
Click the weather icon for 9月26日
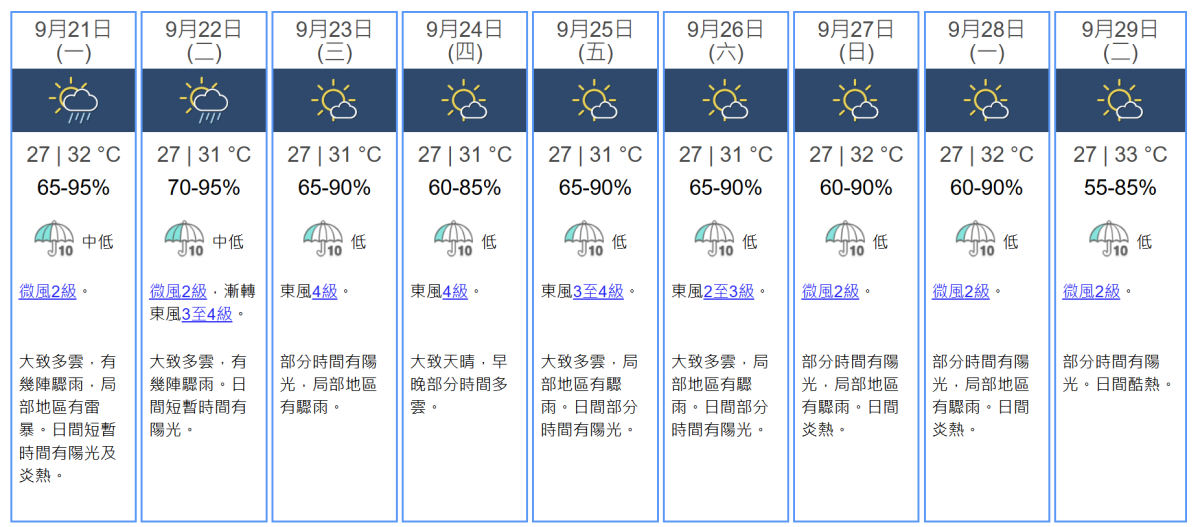[x=726, y=101]
